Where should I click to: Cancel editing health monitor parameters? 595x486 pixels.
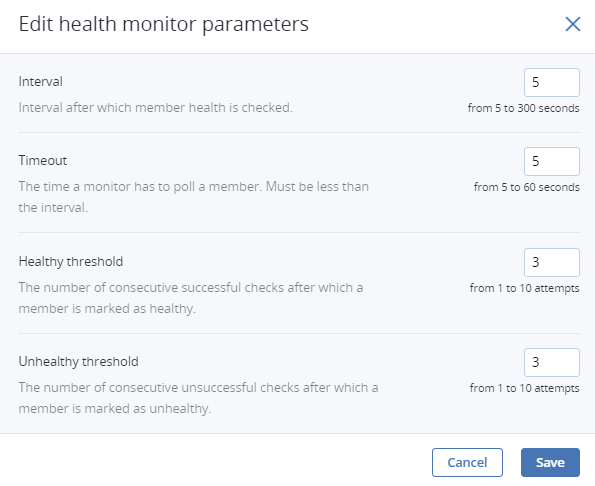[x=467, y=462]
